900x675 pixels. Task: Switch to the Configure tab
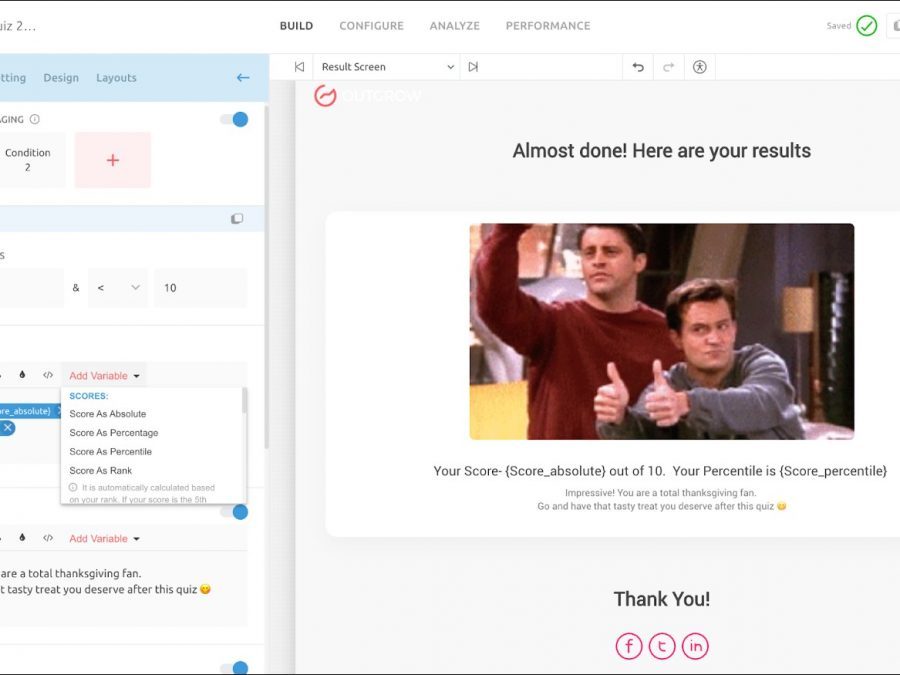click(x=371, y=26)
